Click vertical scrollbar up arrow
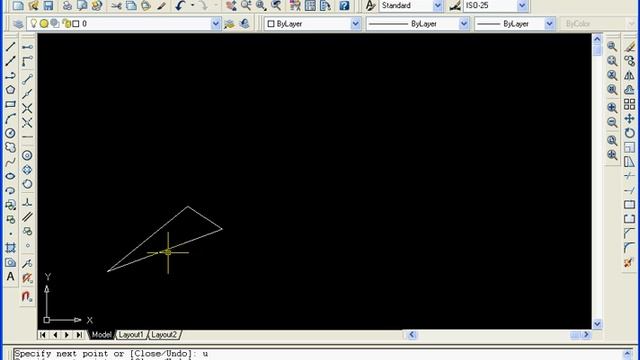 point(597,39)
